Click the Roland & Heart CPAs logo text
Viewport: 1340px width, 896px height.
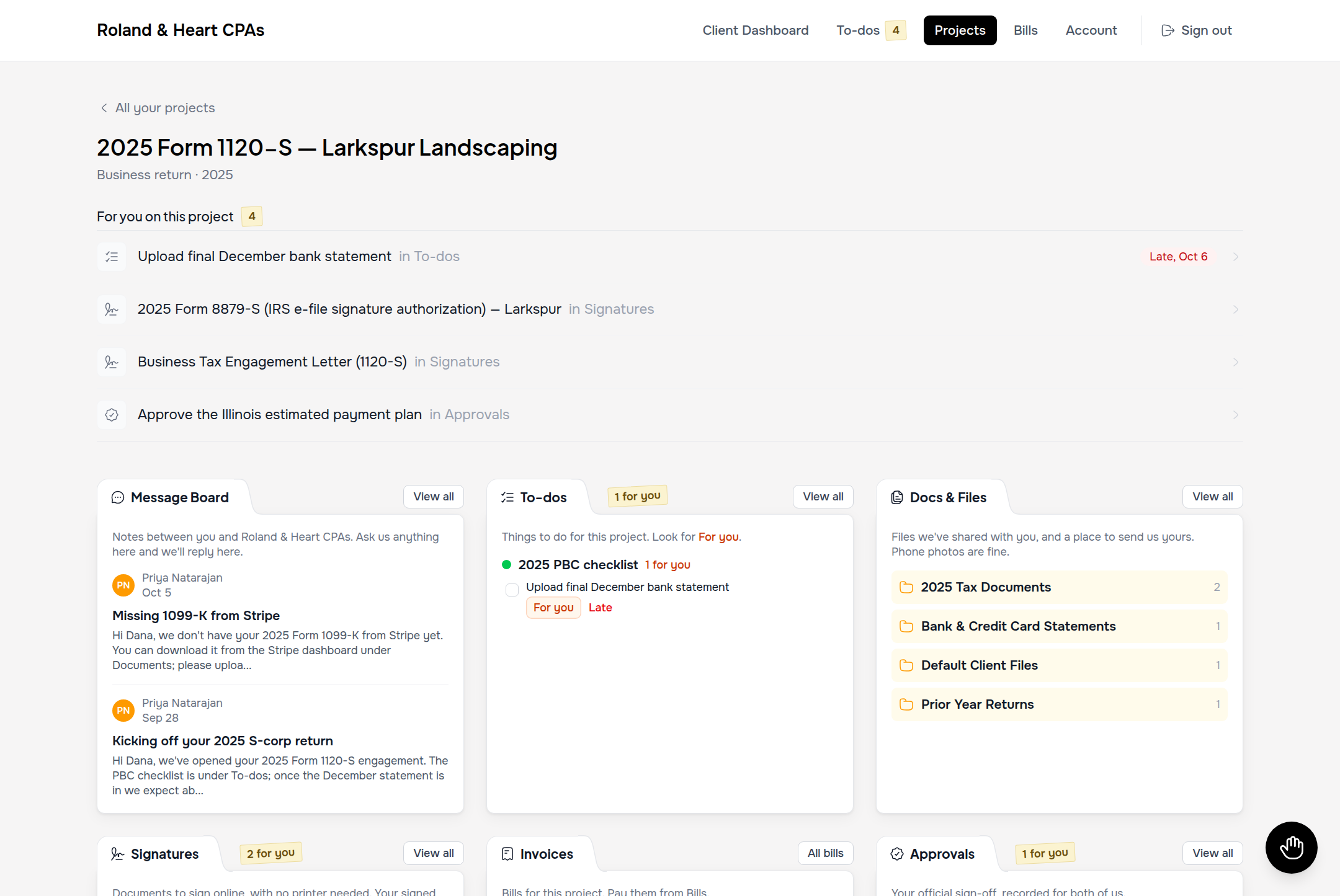pyautogui.click(x=181, y=30)
